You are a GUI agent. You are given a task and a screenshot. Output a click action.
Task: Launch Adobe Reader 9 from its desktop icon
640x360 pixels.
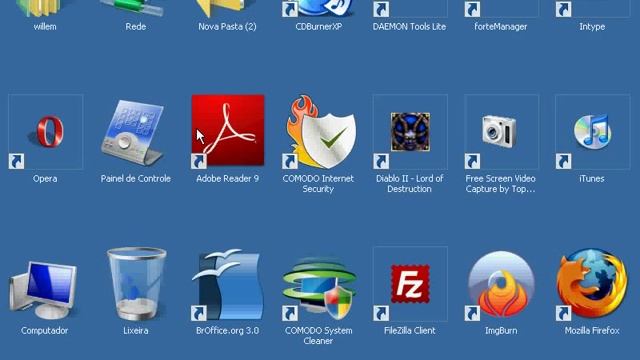point(228,131)
